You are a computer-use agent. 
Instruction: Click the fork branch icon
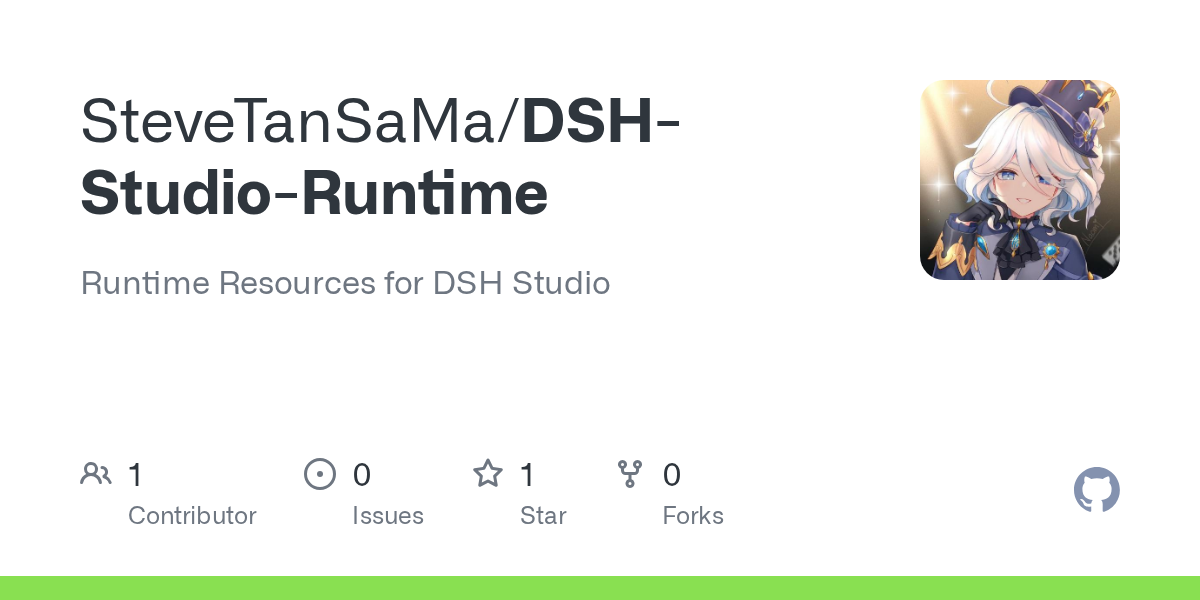(x=630, y=474)
